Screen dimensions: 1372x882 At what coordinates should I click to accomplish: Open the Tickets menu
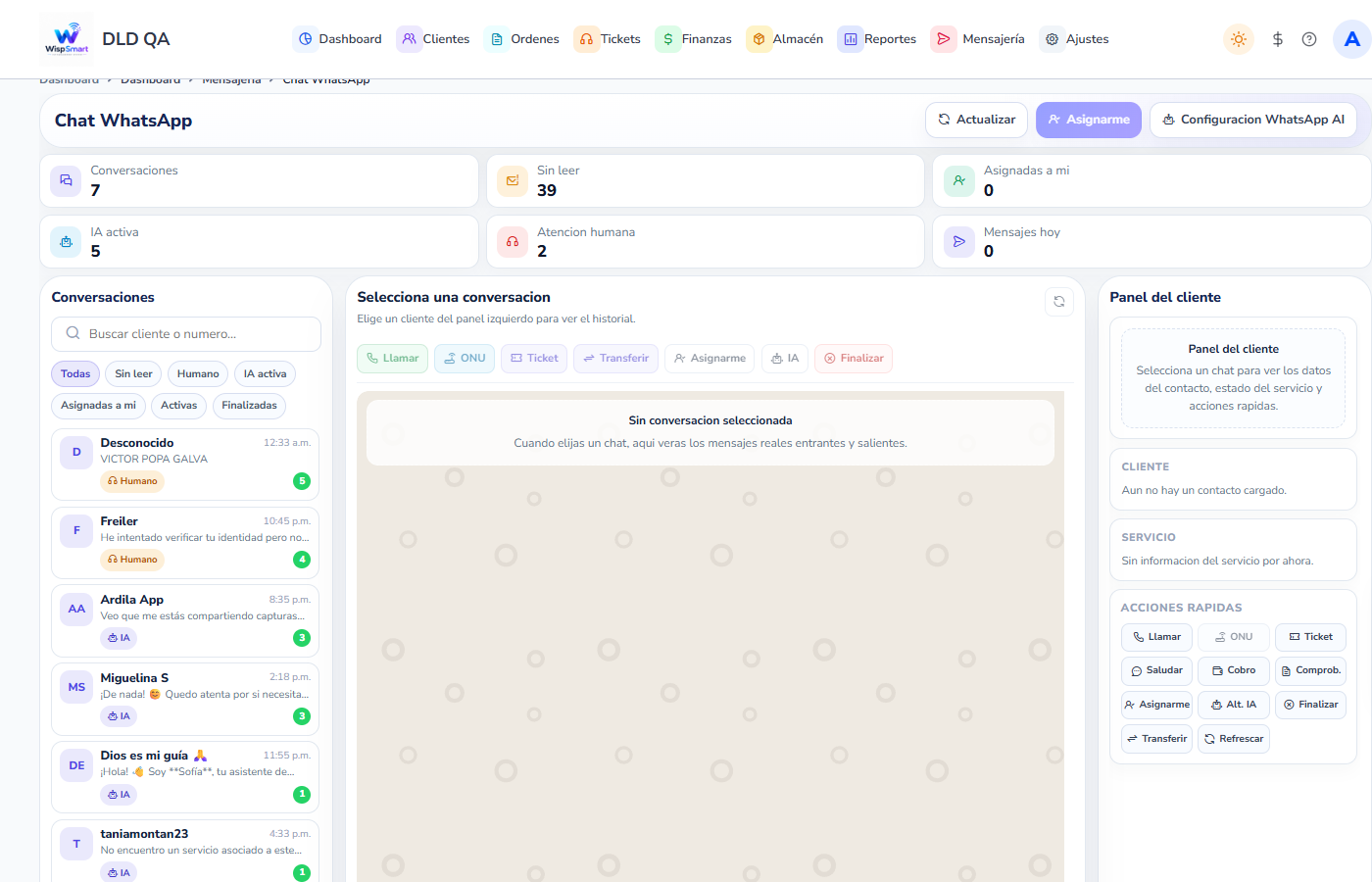(x=608, y=39)
